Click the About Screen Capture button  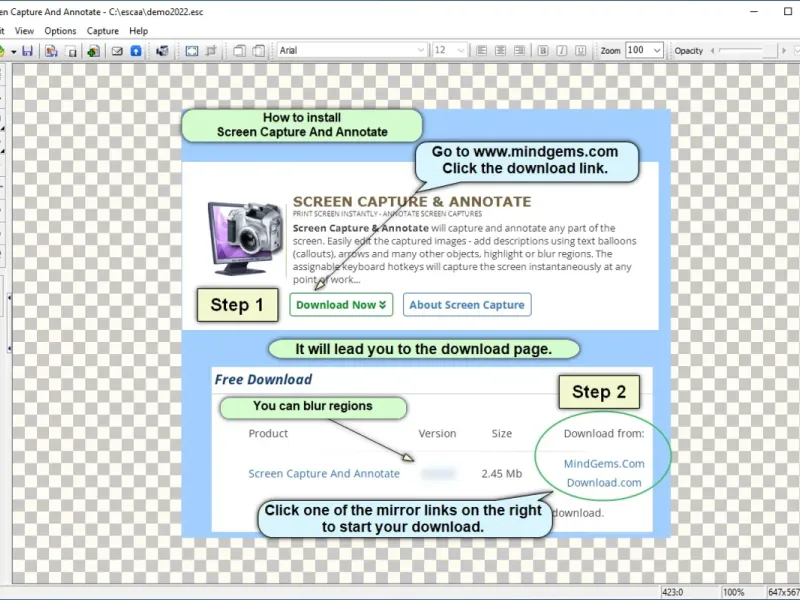pos(467,305)
